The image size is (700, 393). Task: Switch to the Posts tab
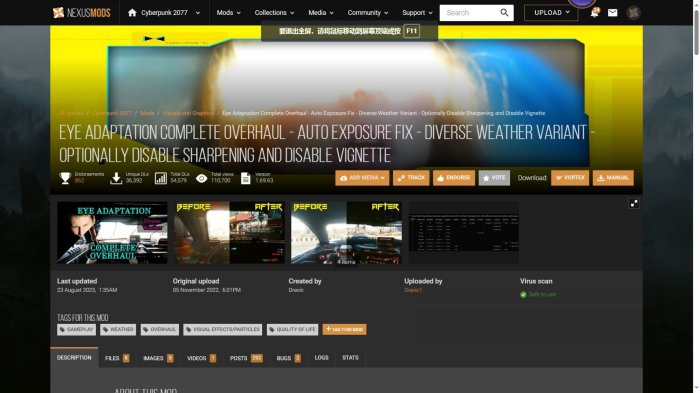(246, 358)
